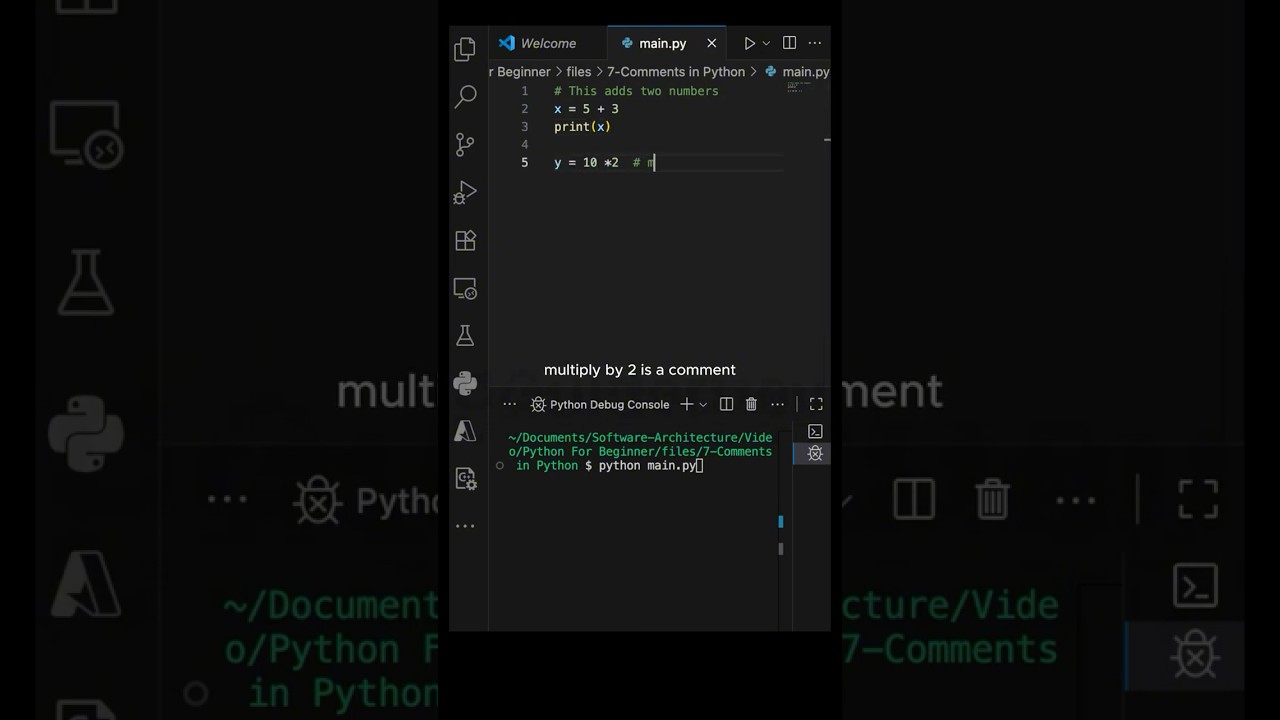Image resolution: width=1280 pixels, height=720 pixels.
Task: Open the Explorer view in activity bar
Action: click(465, 49)
